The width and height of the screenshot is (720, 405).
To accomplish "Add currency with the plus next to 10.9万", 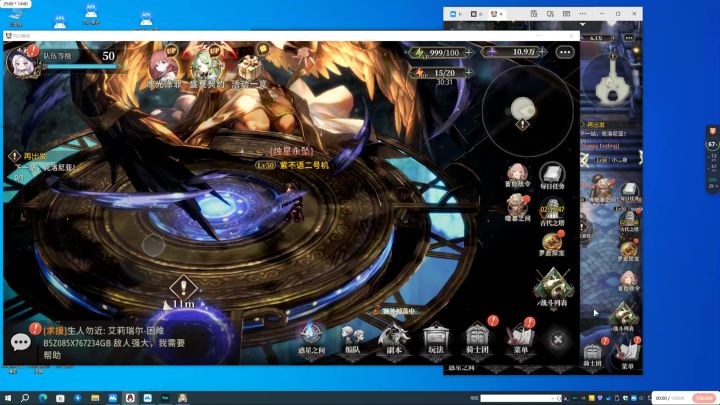I will tap(542, 52).
